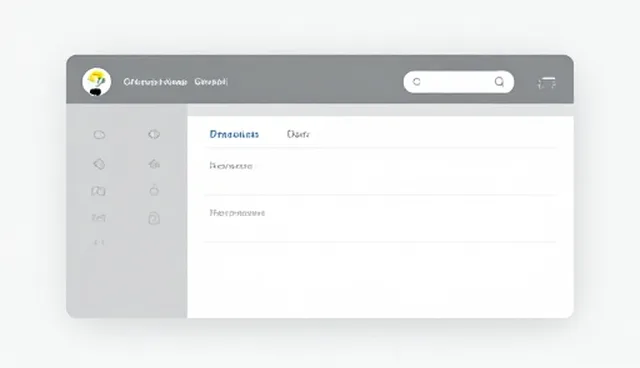Open the first header title link beside the avatar
Image resolution: width=640 pixels, height=368 pixels.
155,82
